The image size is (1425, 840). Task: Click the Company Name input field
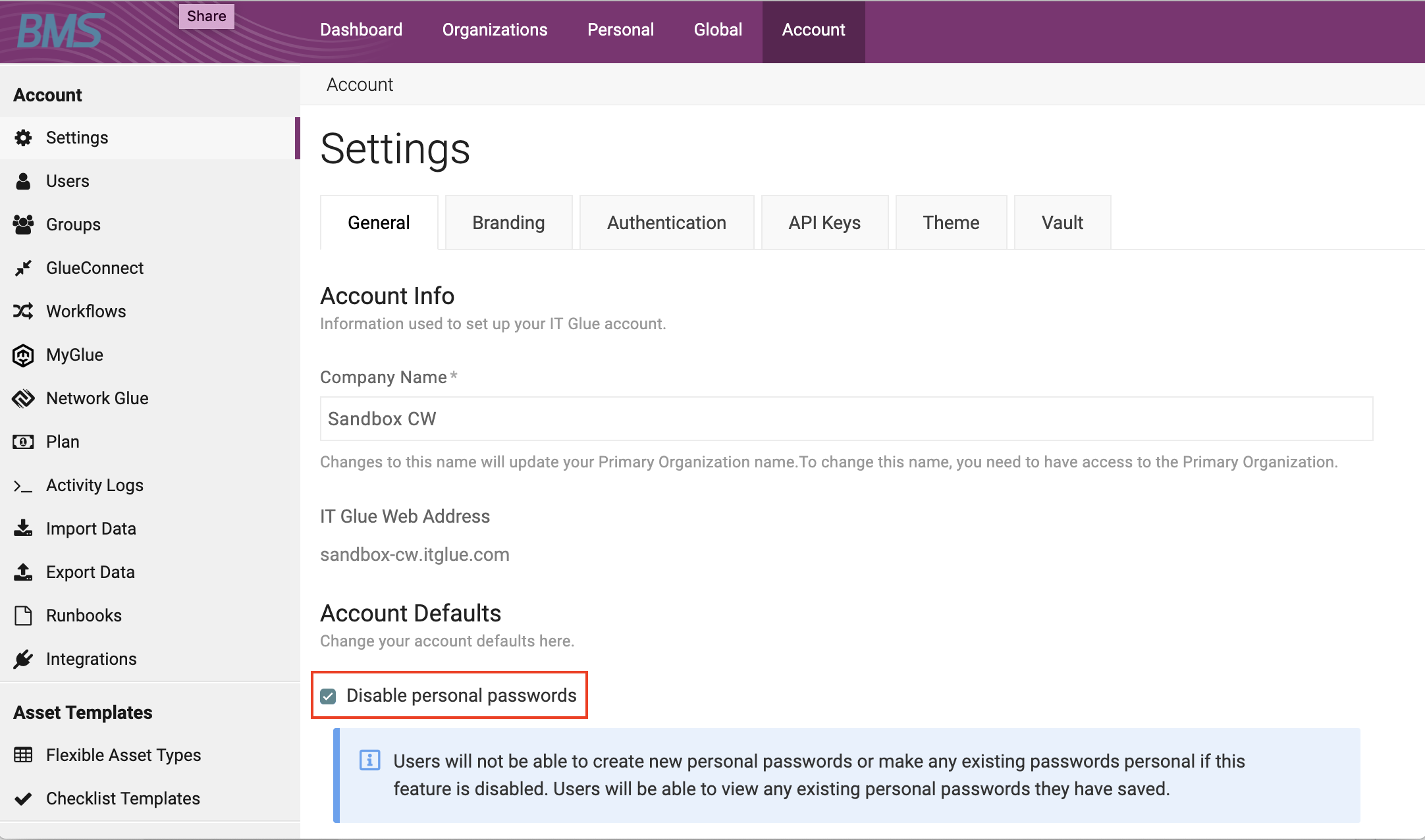point(846,419)
